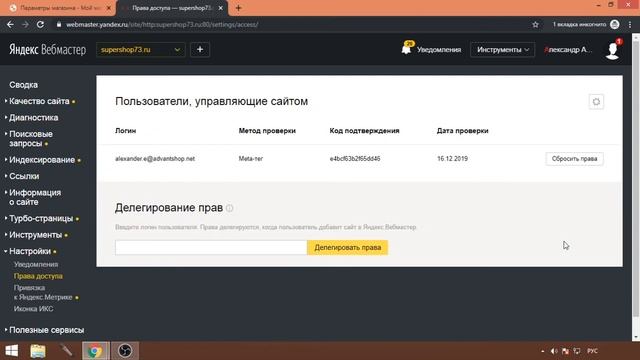Screen dimensions: 640x360
Task: Expand Диагностика in sidebar
Action: [33, 118]
